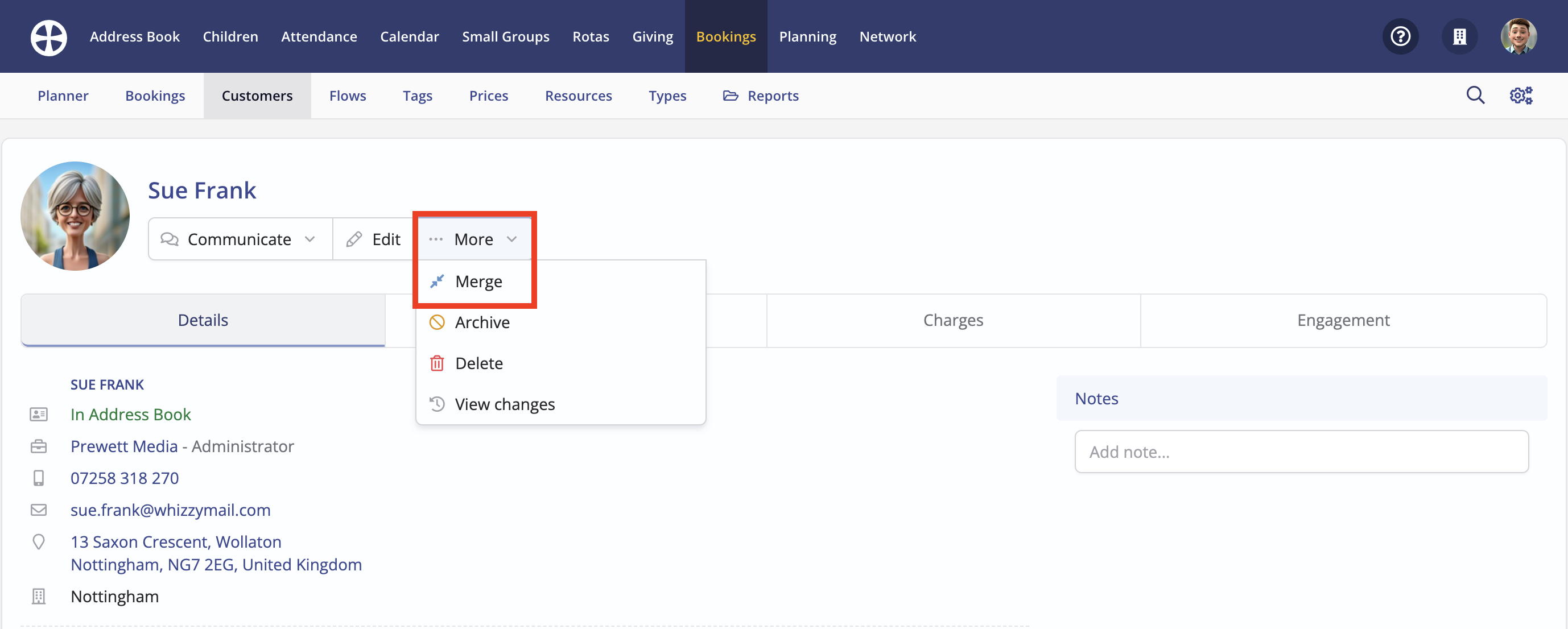Click the search magnifier icon
The height and width of the screenshot is (629, 1568).
coord(1475,95)
